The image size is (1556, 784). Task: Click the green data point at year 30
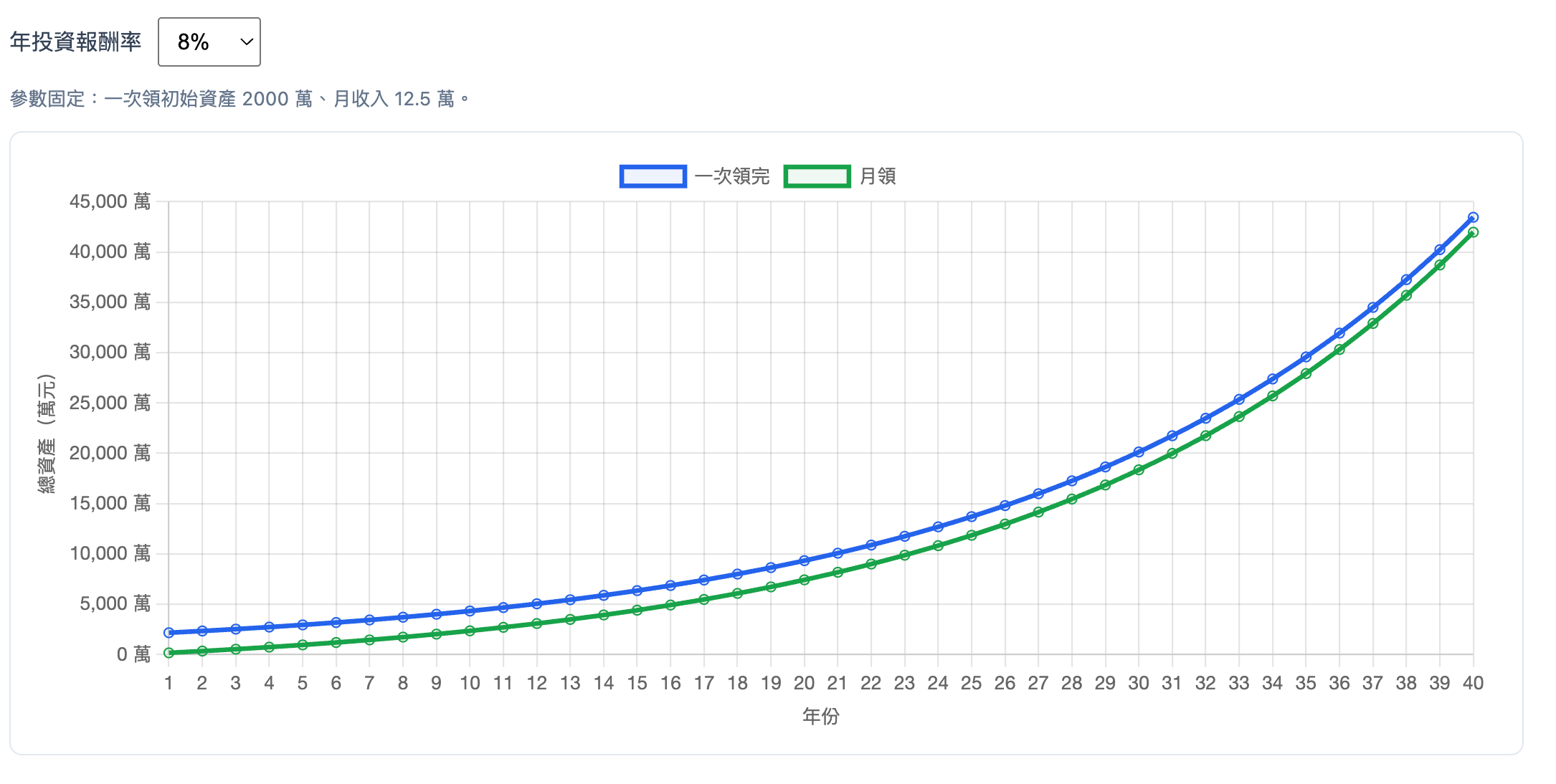pos(1139,470)
